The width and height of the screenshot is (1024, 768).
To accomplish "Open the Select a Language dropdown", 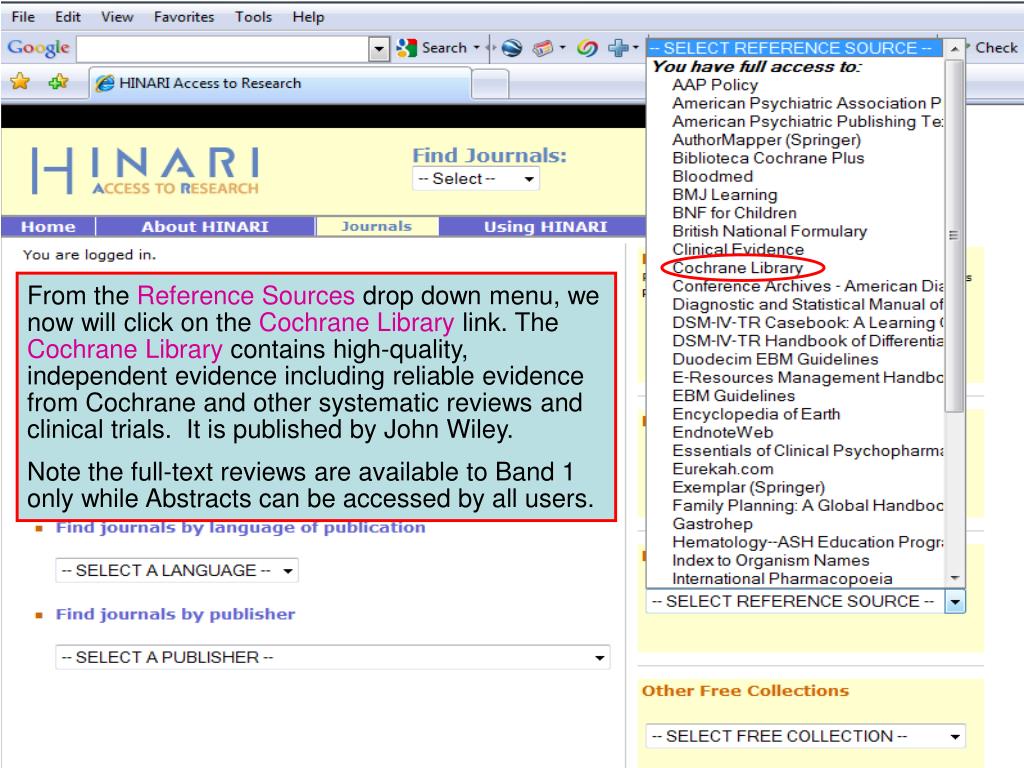I will (x=177, y=570).
